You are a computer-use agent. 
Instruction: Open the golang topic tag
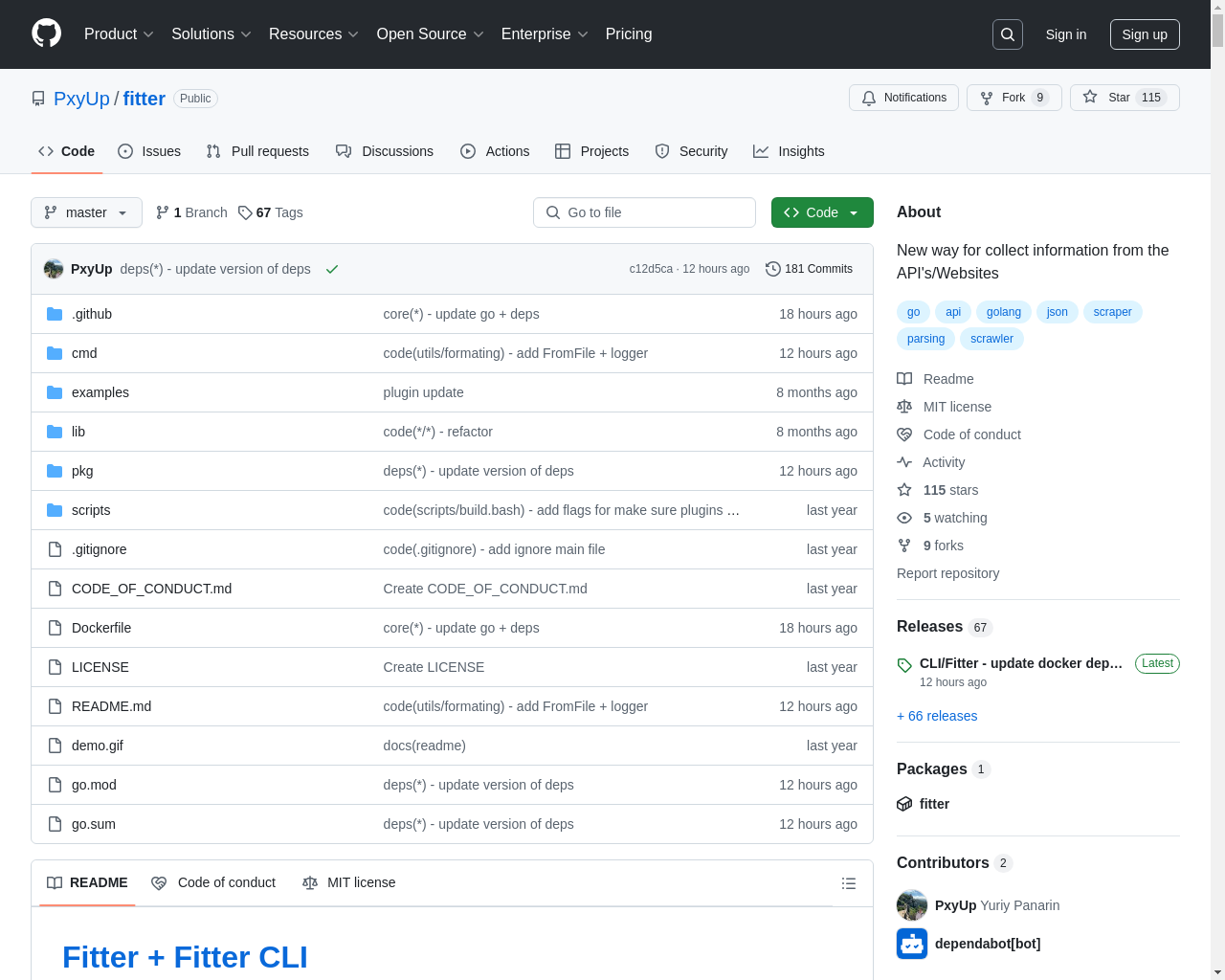(1004, 312)
